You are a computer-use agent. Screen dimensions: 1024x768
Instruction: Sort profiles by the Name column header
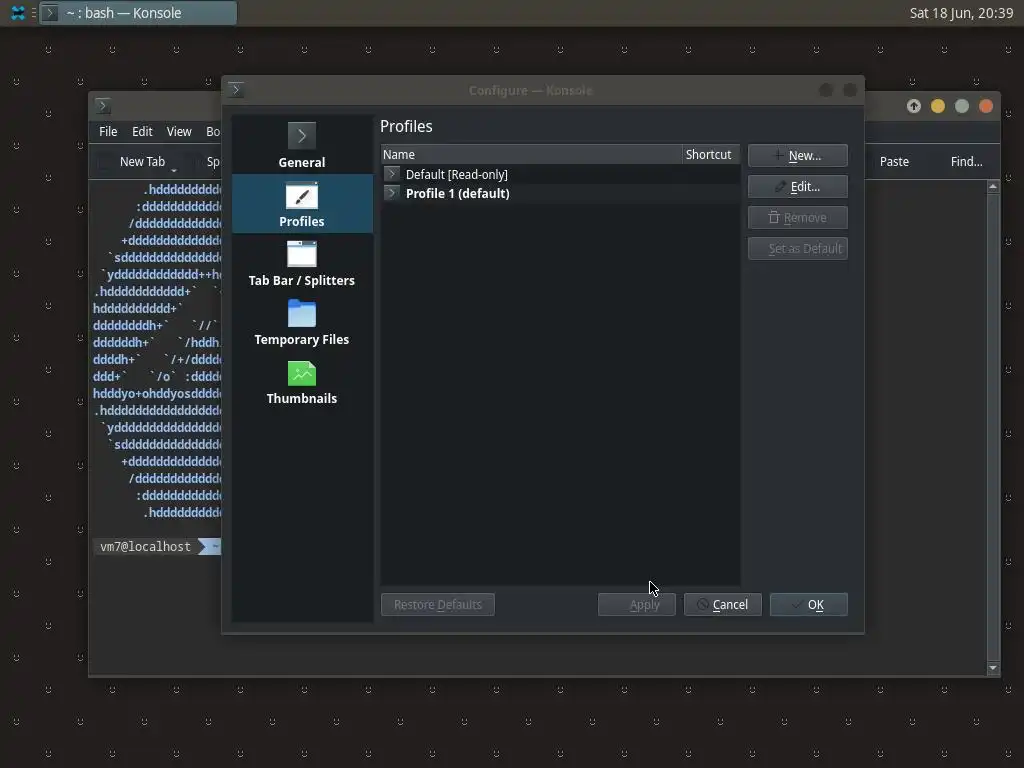(x=531, y=155)
